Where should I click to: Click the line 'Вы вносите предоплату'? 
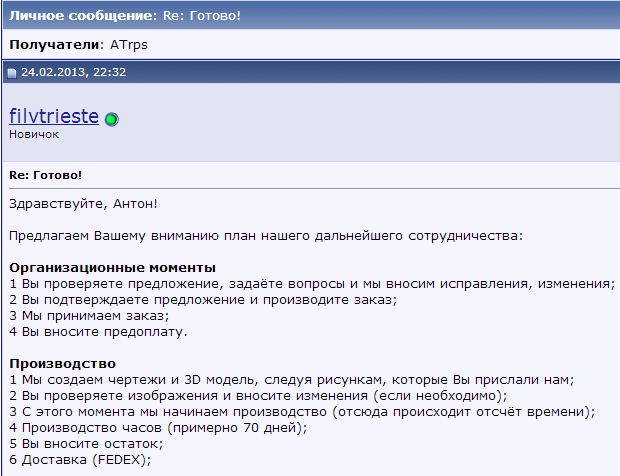(98, 332)
